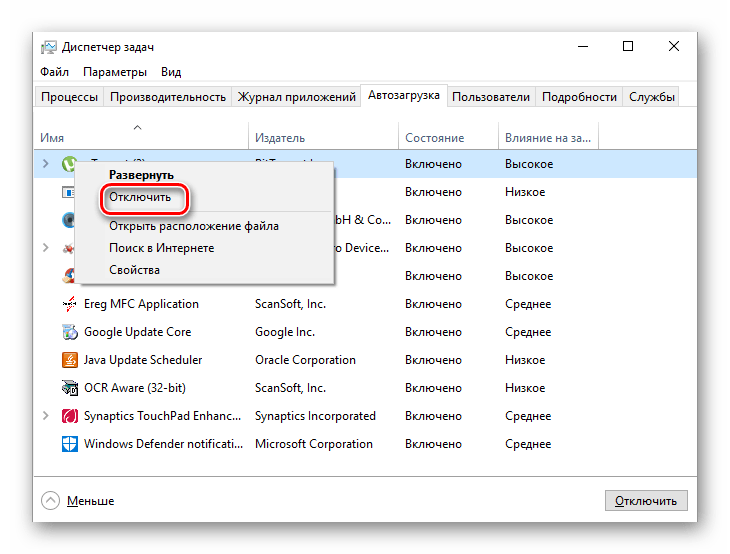Click the Java Update Scheduler icon
The image size is (730, 554).
pyautogui.click(x=69, y=360)
